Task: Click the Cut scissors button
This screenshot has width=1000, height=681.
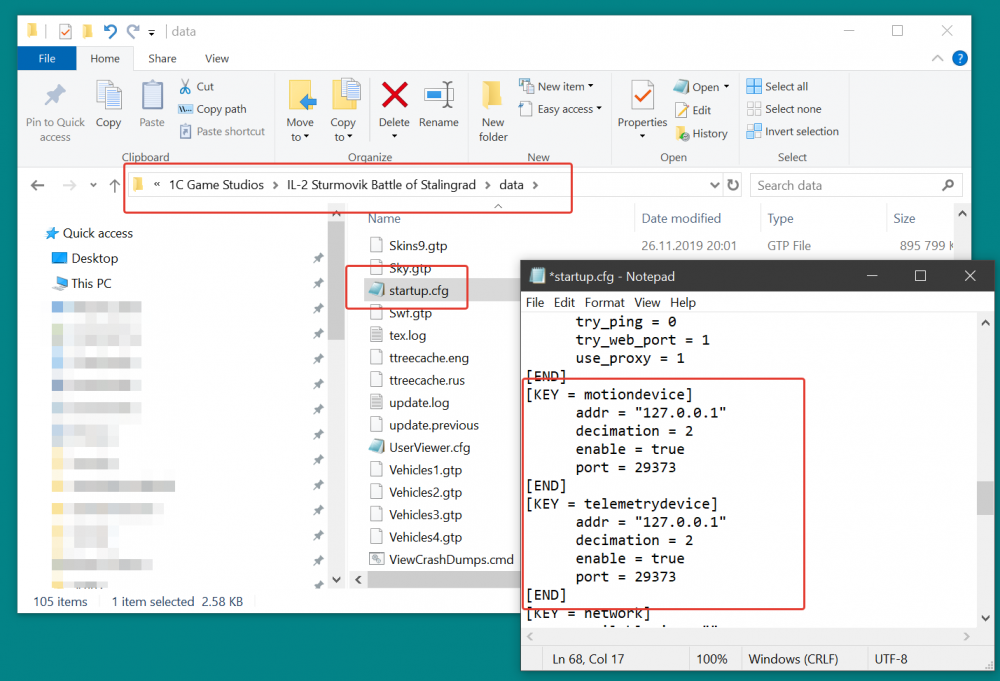Action: point(196,86)
